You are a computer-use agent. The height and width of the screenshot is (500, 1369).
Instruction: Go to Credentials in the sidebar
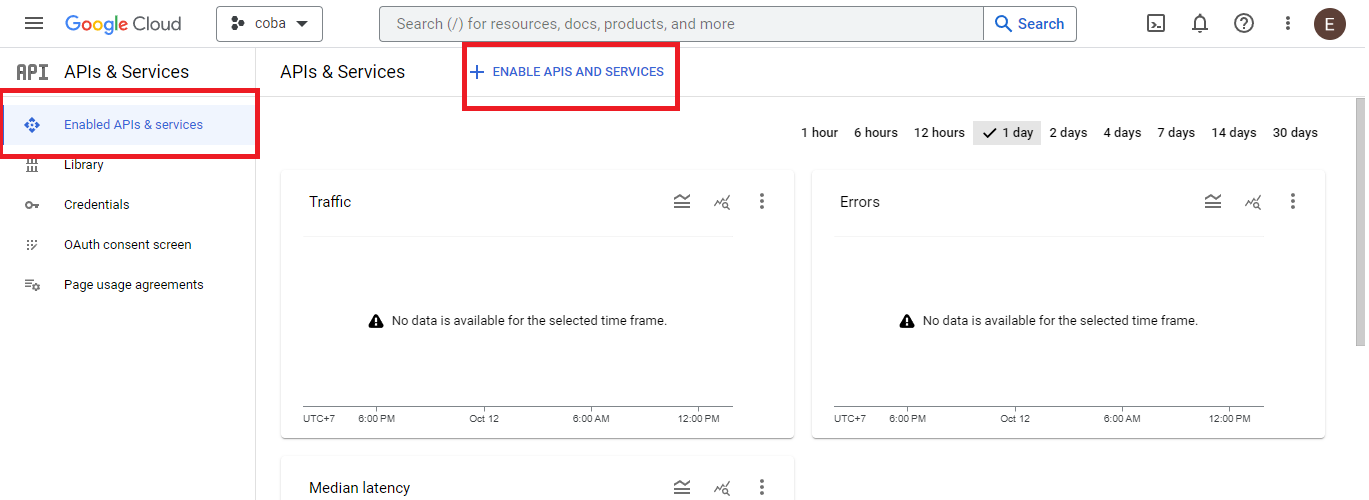[x=96, y=205]
